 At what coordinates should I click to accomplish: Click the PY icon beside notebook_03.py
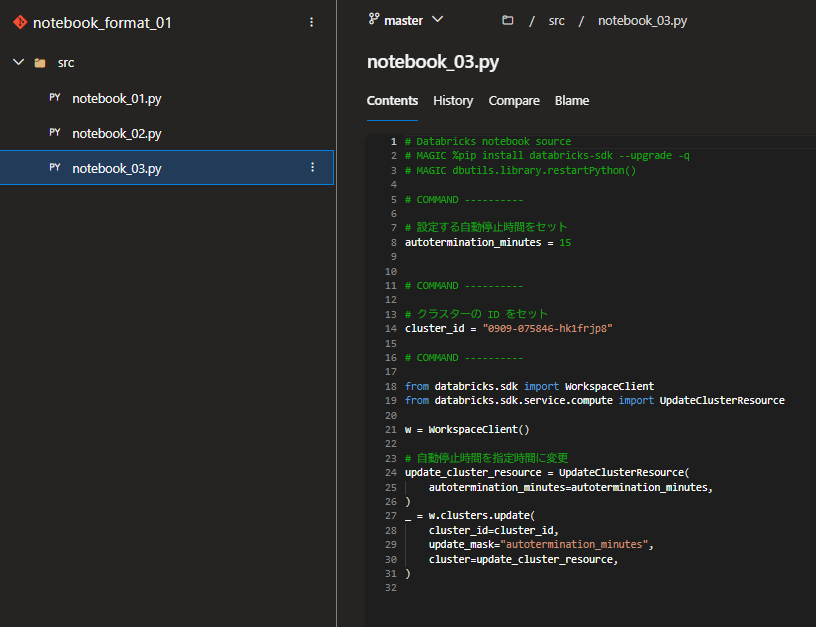[55, 168]
